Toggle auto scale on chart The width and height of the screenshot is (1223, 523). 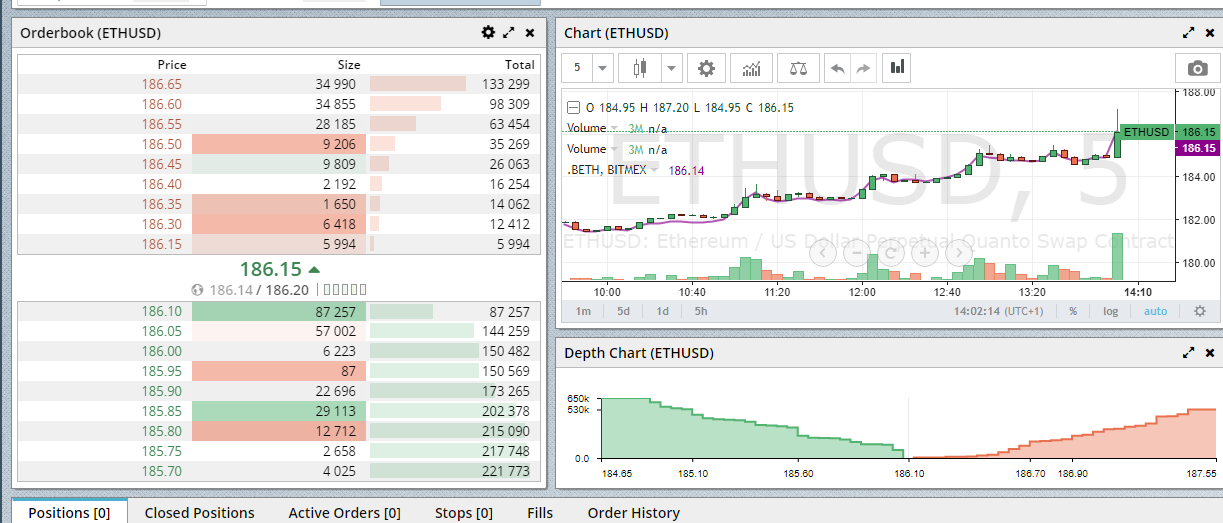coord(1155,311)
